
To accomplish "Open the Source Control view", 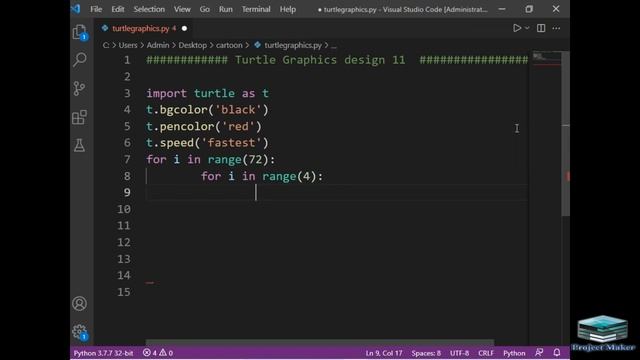I will click(x=80, y=88).
